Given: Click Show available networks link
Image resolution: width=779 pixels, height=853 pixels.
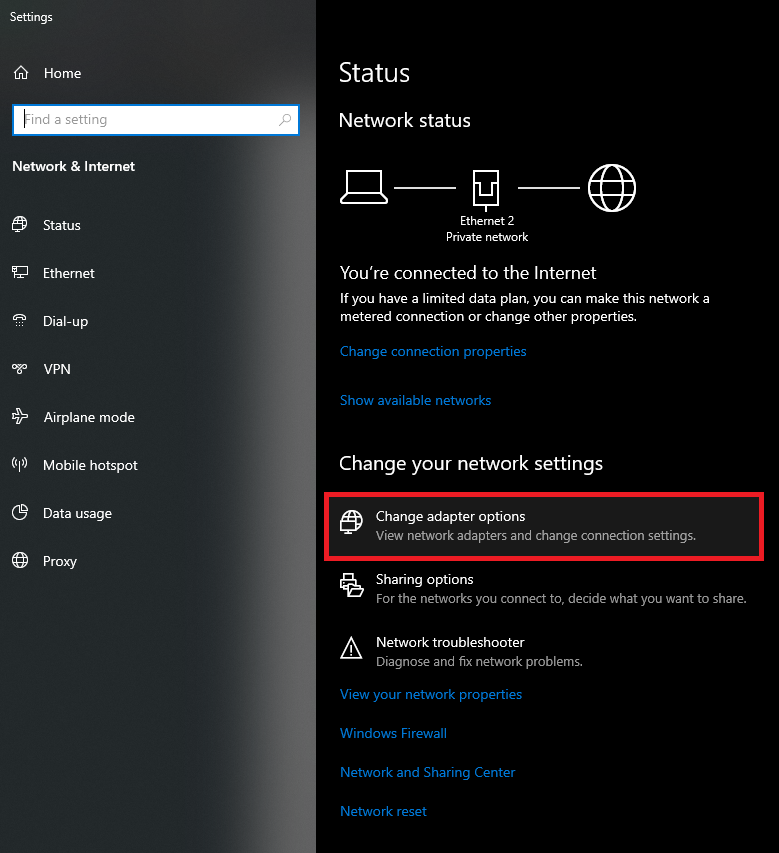Looking at the screenshot, I should point(416,400).
